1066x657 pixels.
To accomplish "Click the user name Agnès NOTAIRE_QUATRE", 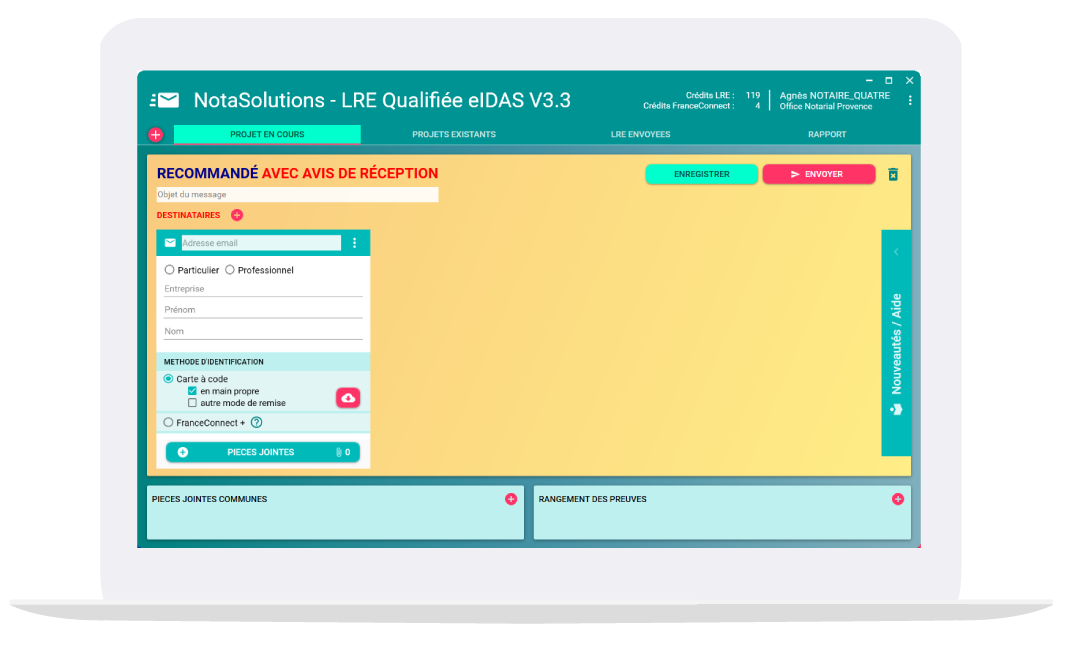I will click(834, 95).
